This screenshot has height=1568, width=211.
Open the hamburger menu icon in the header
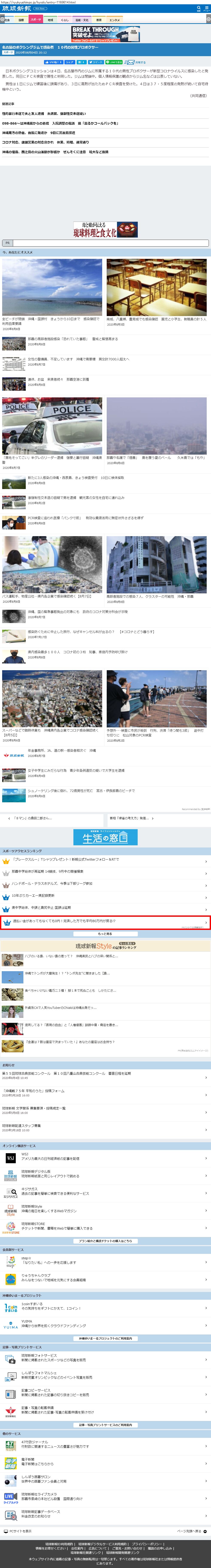pyautogui.click(x=207, y=9)
